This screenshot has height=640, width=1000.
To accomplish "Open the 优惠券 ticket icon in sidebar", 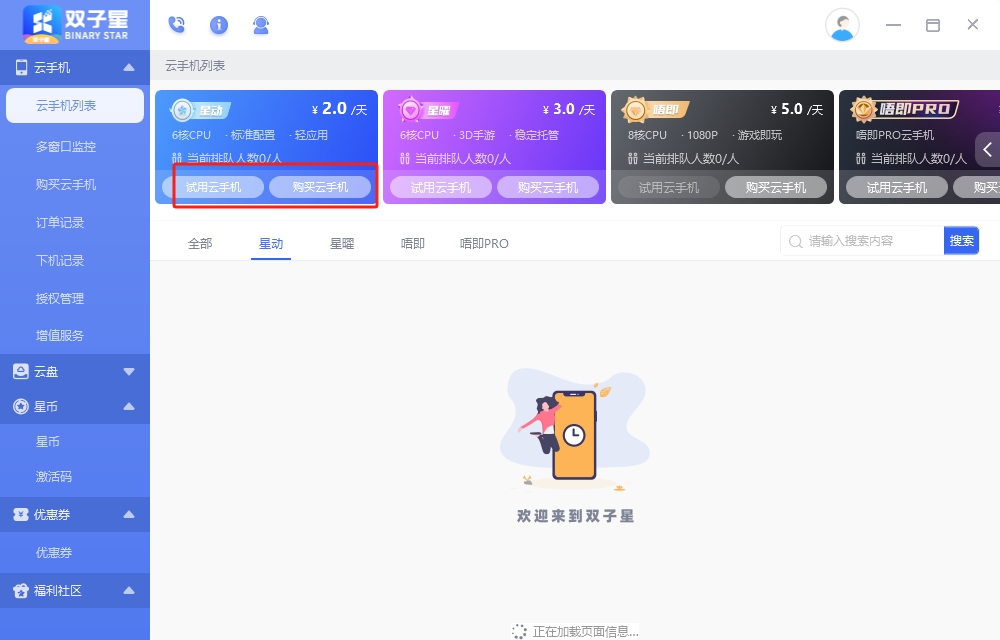I will 22,516.
